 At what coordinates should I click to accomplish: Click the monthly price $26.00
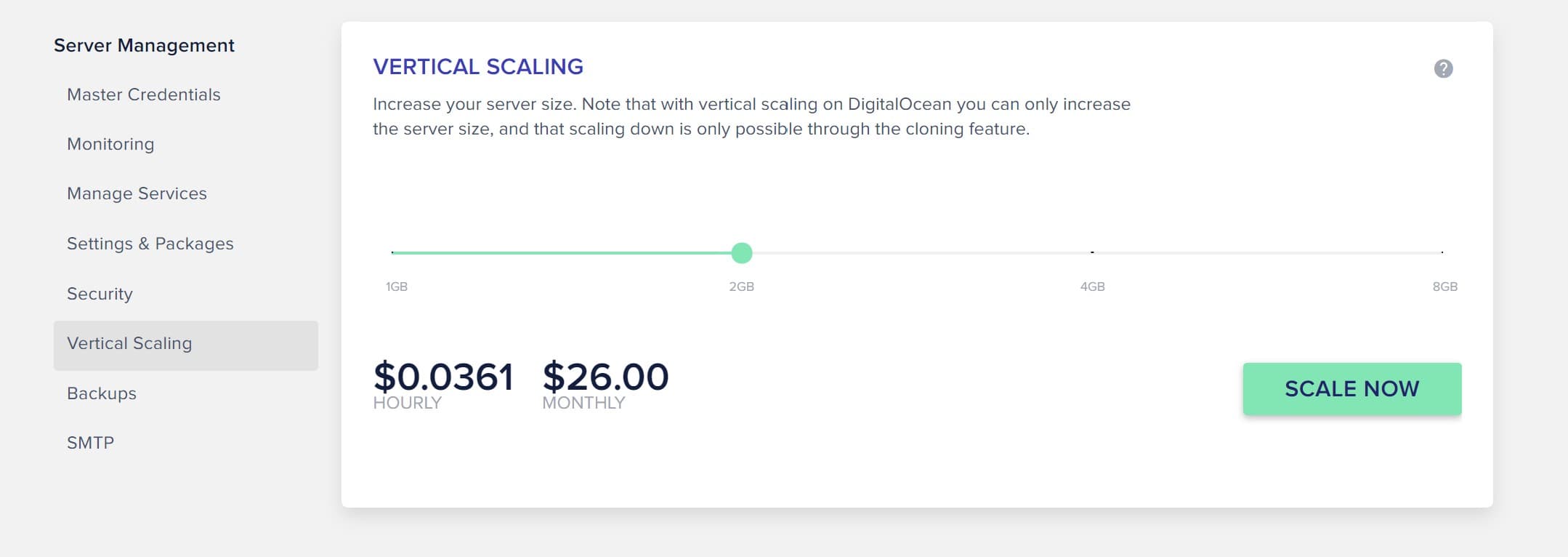[605, 376]
